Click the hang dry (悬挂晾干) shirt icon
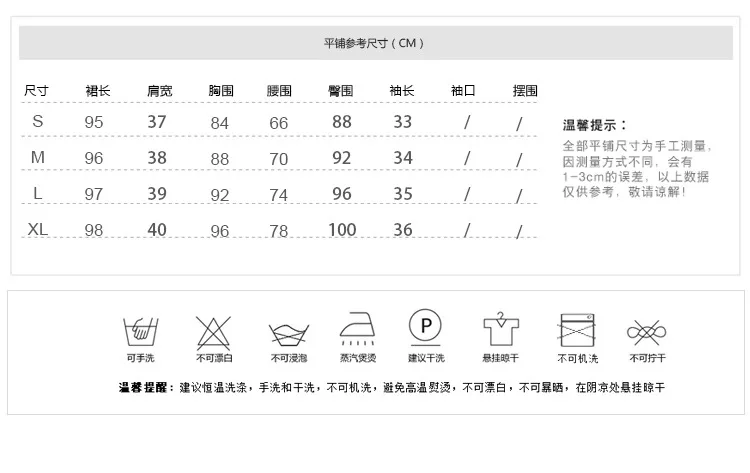 point(500,329)
